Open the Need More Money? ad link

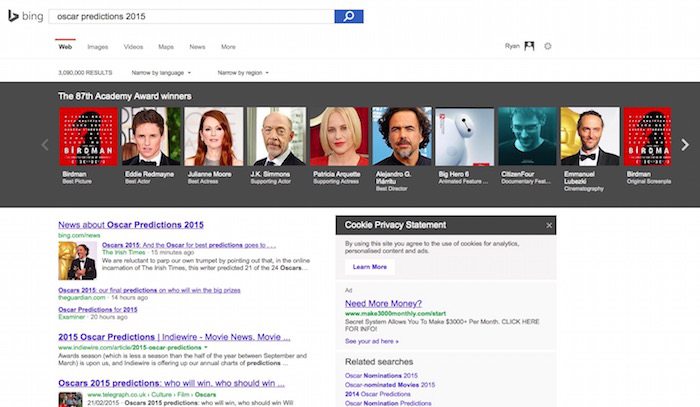click(383, 303)
